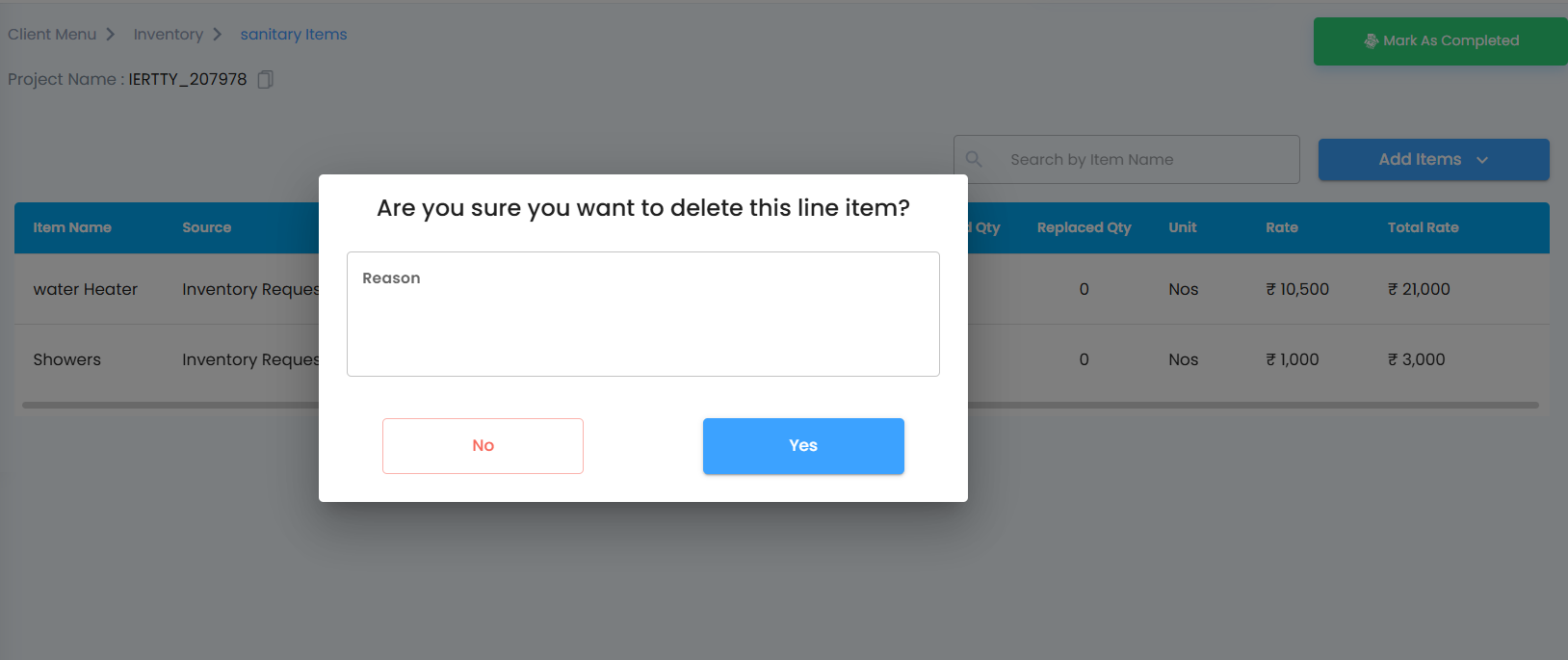This screenshot has height=660, width=1568.
Task: Select the water Heater row name
Action: (x=86, y=289)
